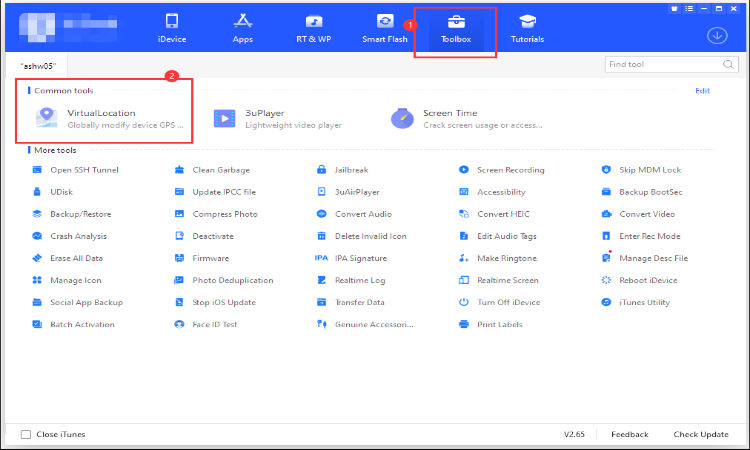Open the Tutorials tab
The image size is (750, 450).
coord(527,30)
